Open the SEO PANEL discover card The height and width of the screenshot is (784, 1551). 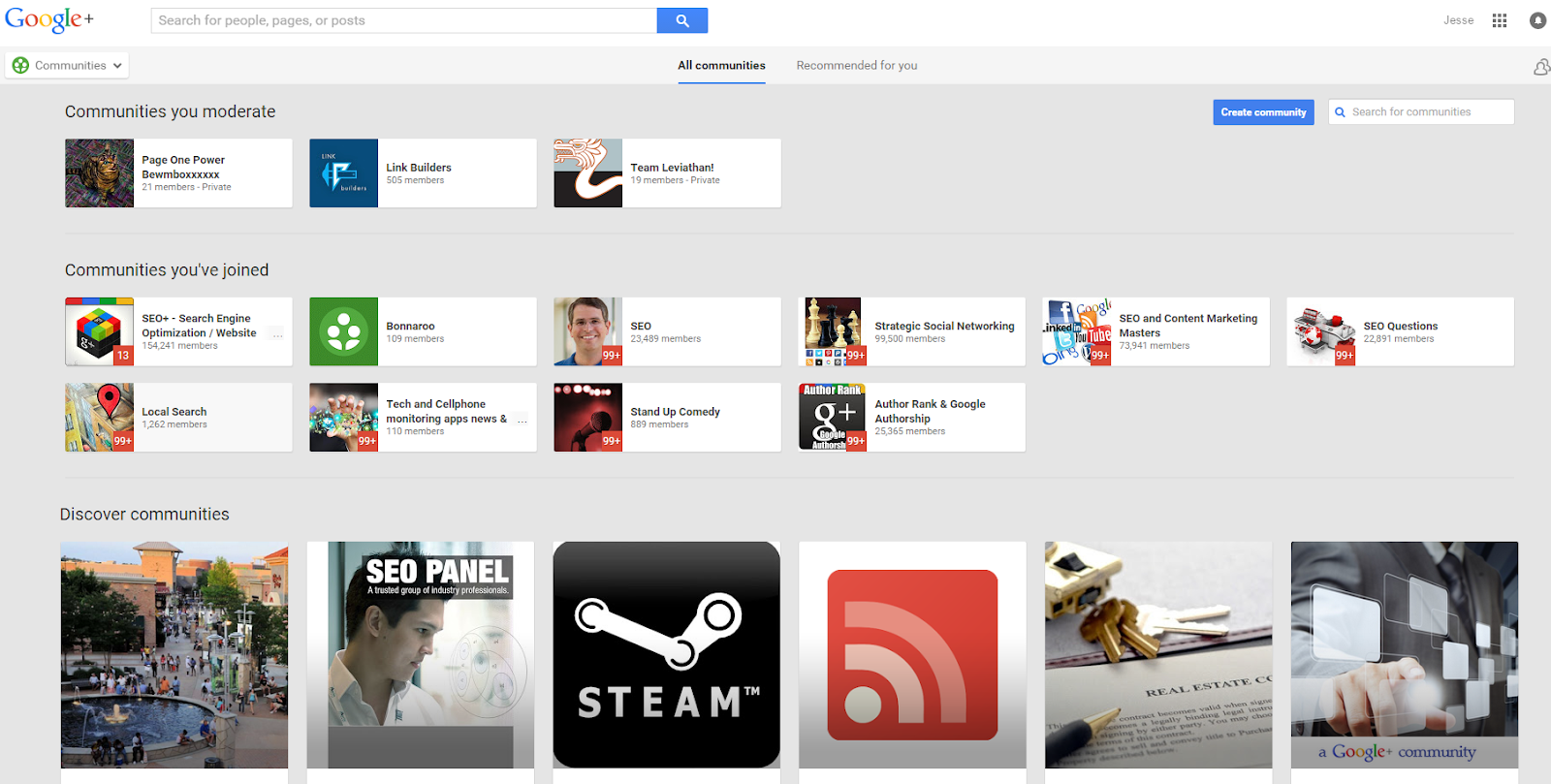click(x=421, y=655)
